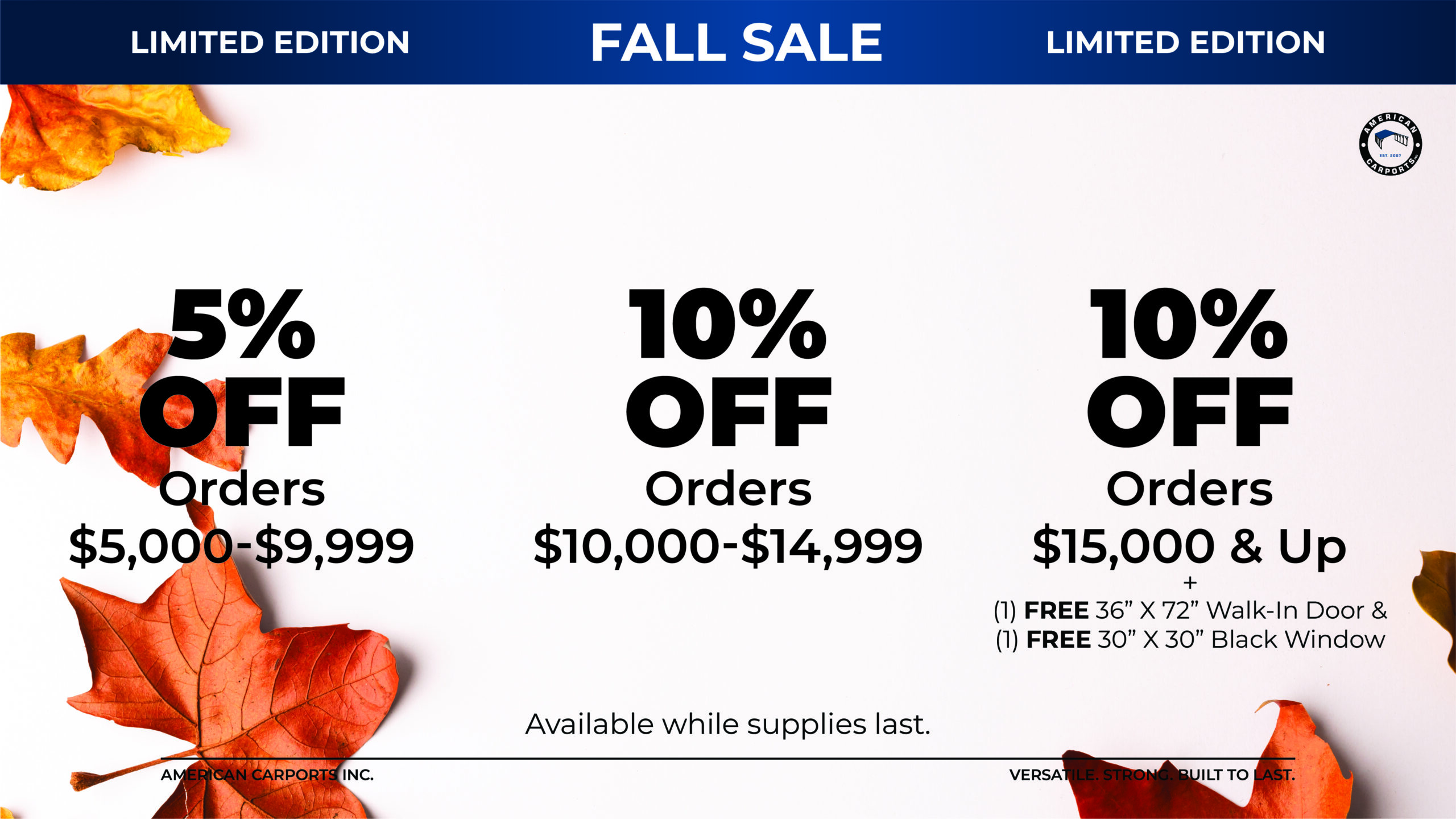Click the brown leaf on the right edge
This screenshot has width=1456, height=819.
(x=1439, y=597)
